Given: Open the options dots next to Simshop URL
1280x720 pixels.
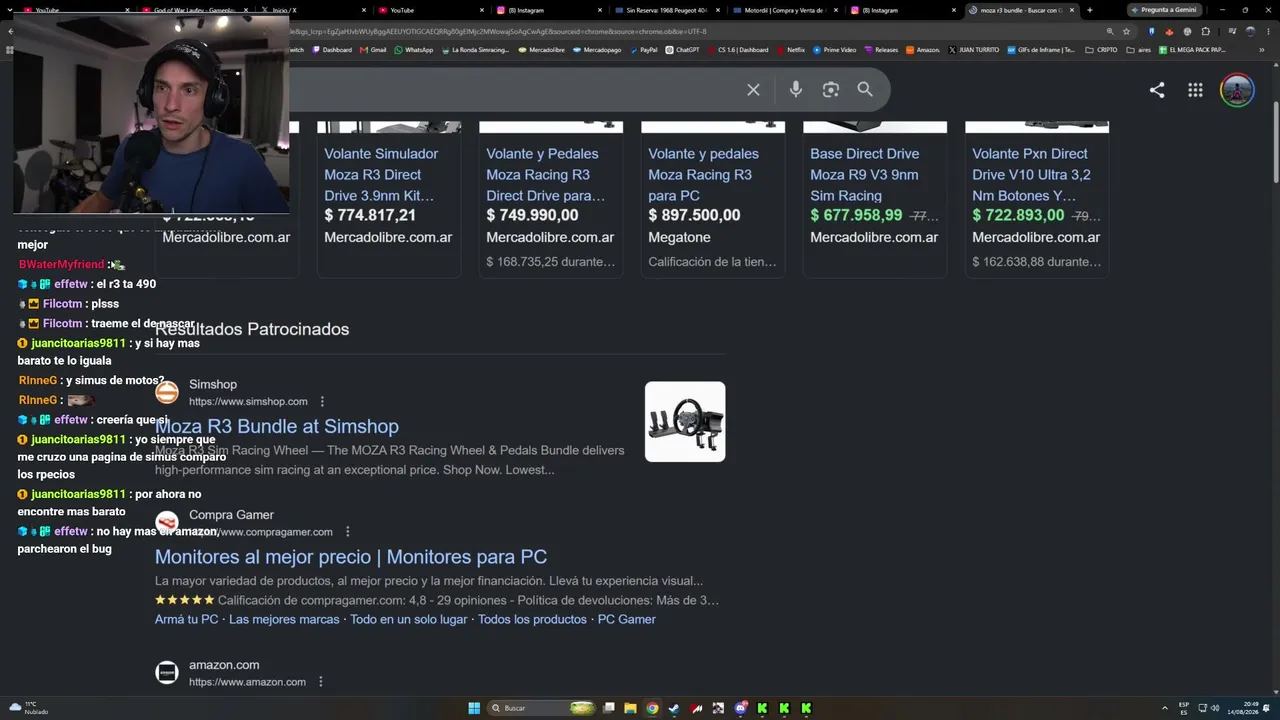Looking at the screenshot, I should click(322, 401).
